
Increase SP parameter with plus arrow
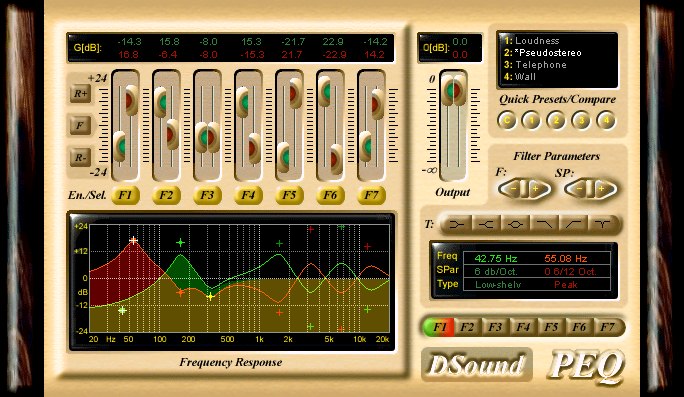(x=602, y=189)
